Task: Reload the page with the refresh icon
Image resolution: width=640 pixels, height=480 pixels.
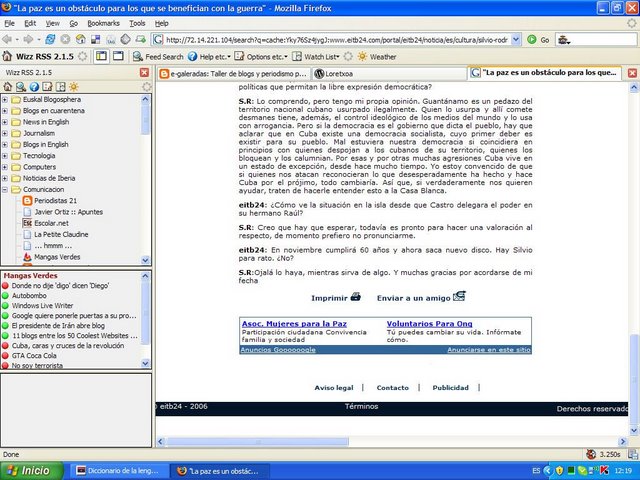Action: click(x=50, y=40)
